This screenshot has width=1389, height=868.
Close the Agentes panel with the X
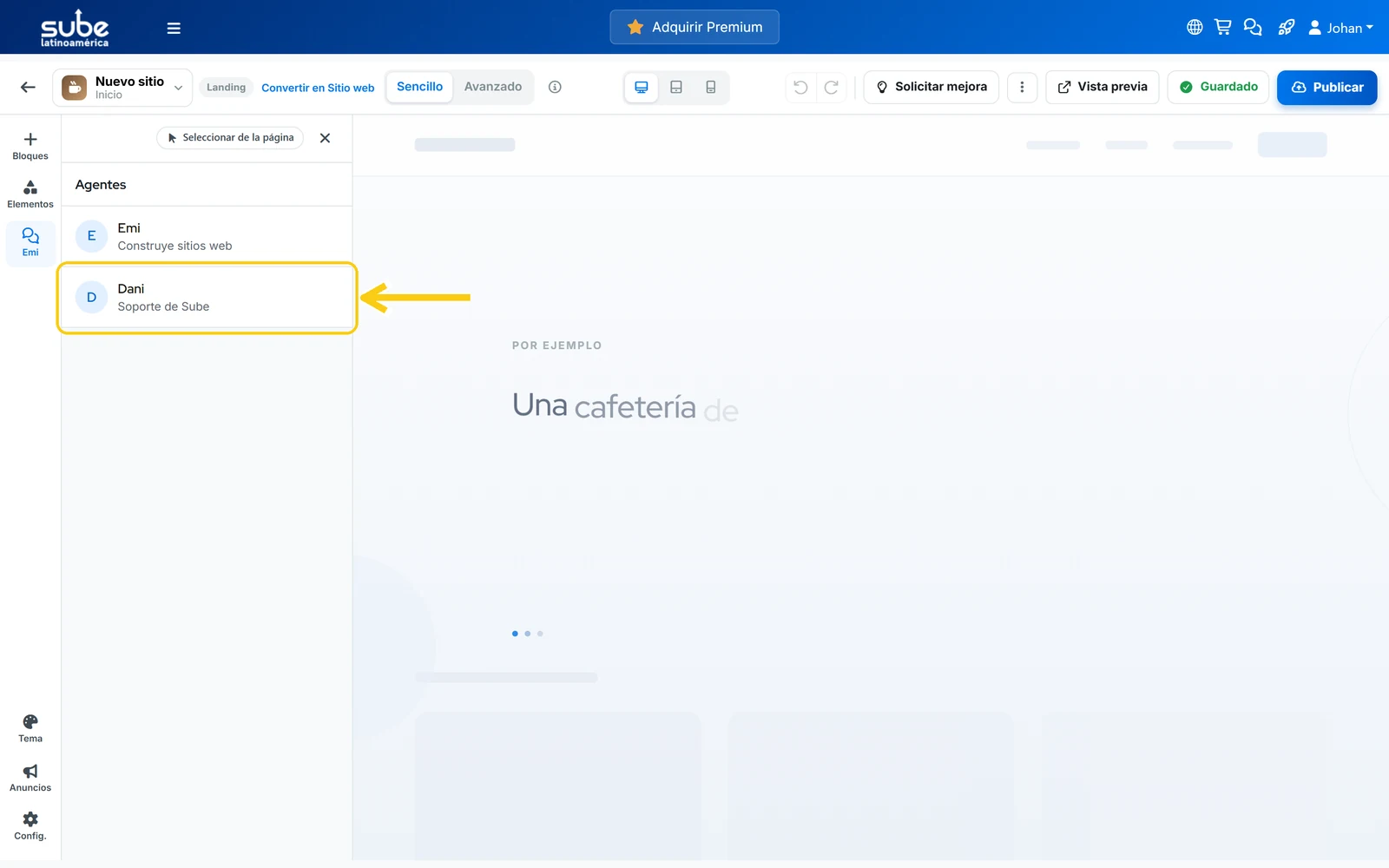pyautogui.click(x=325, y=138)
